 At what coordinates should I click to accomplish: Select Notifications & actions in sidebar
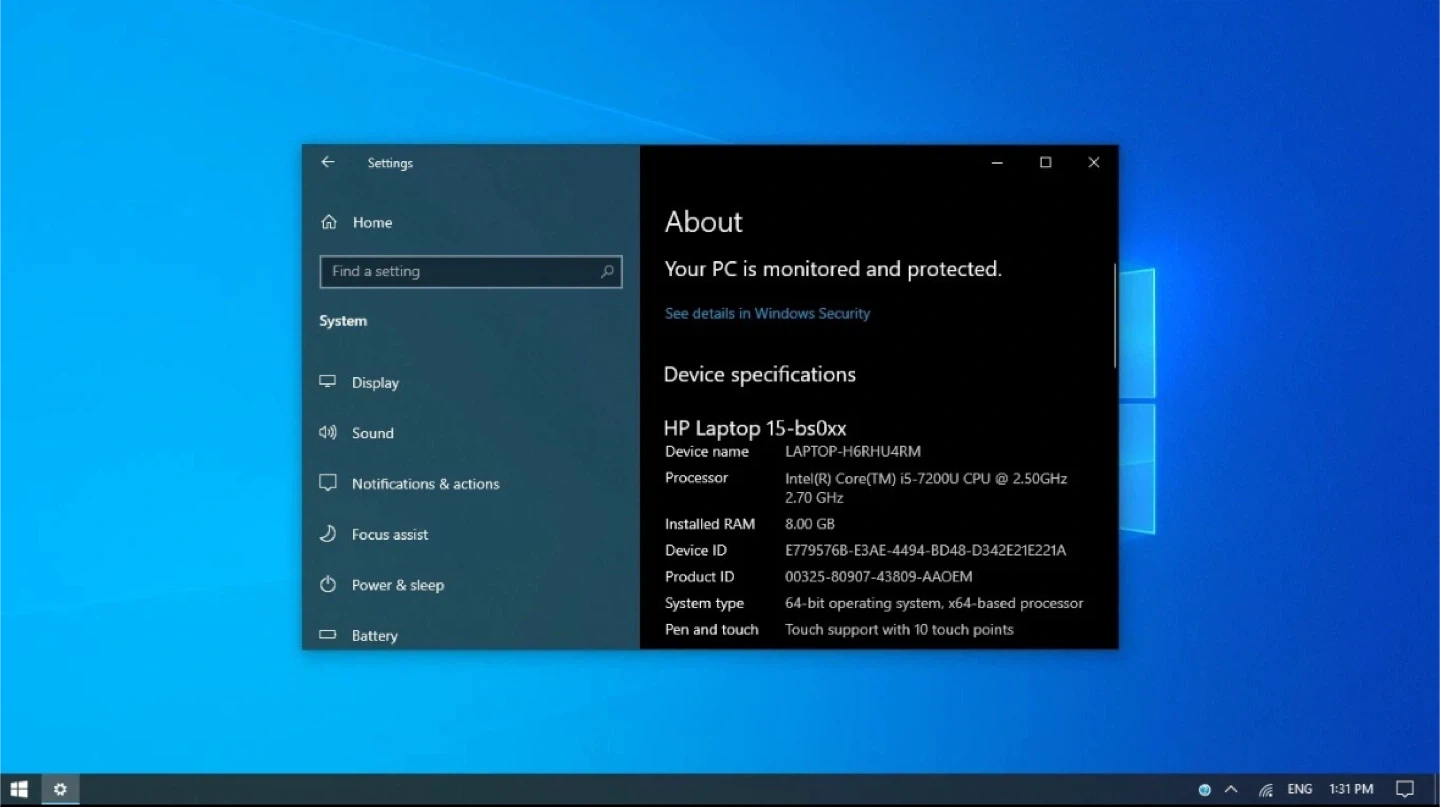(425, 483)
